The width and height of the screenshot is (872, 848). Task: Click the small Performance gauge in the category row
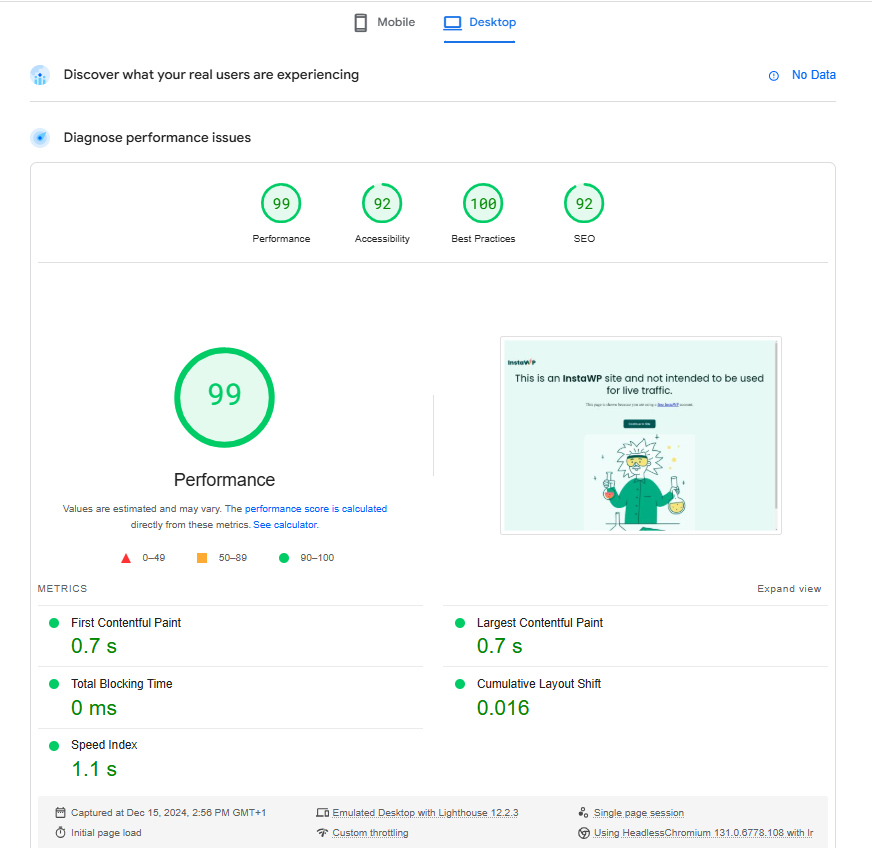pos(281,204)
